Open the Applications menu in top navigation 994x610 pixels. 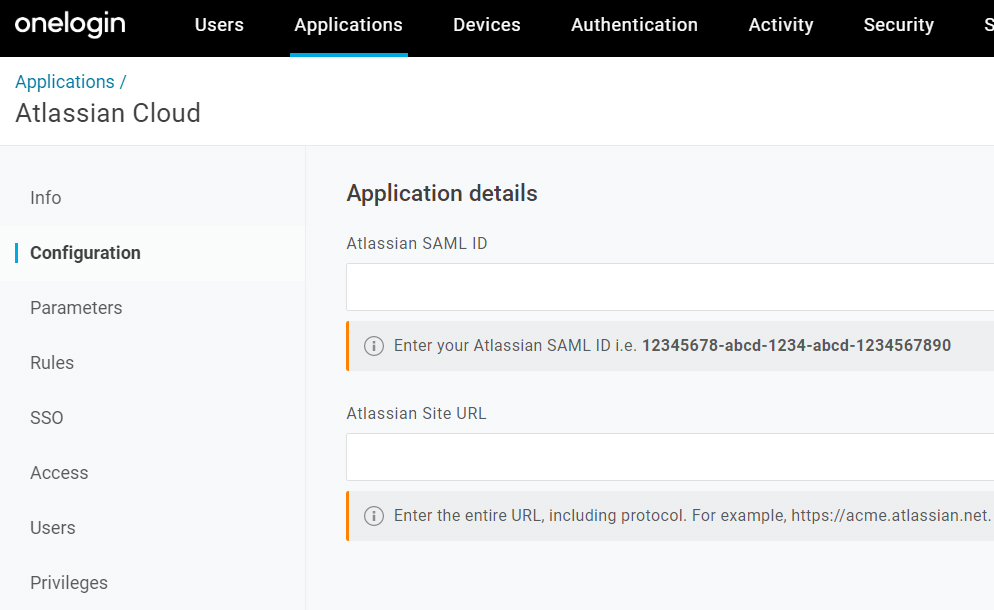(x=349, y=25)
